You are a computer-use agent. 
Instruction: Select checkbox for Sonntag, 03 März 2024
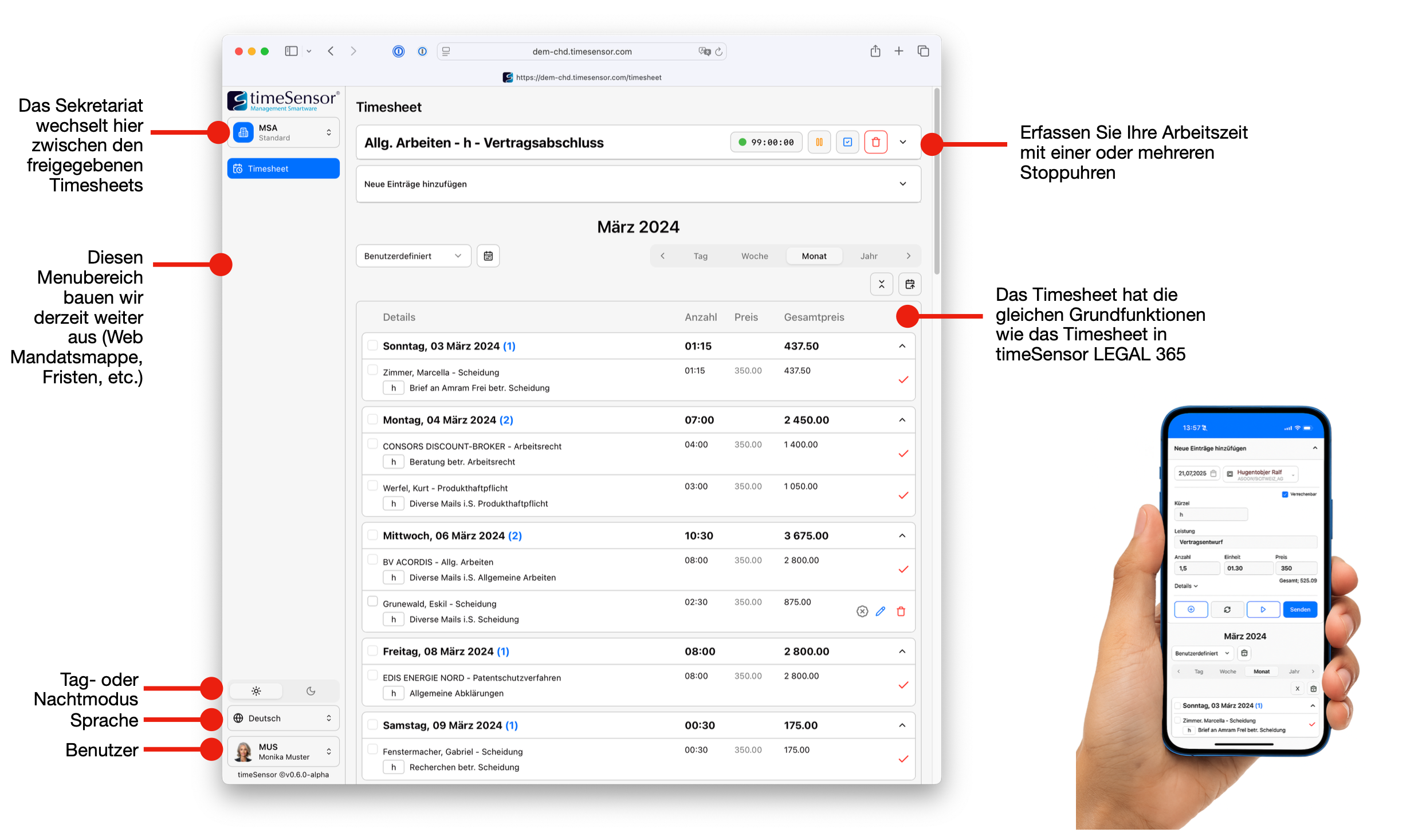coord(372,346)
